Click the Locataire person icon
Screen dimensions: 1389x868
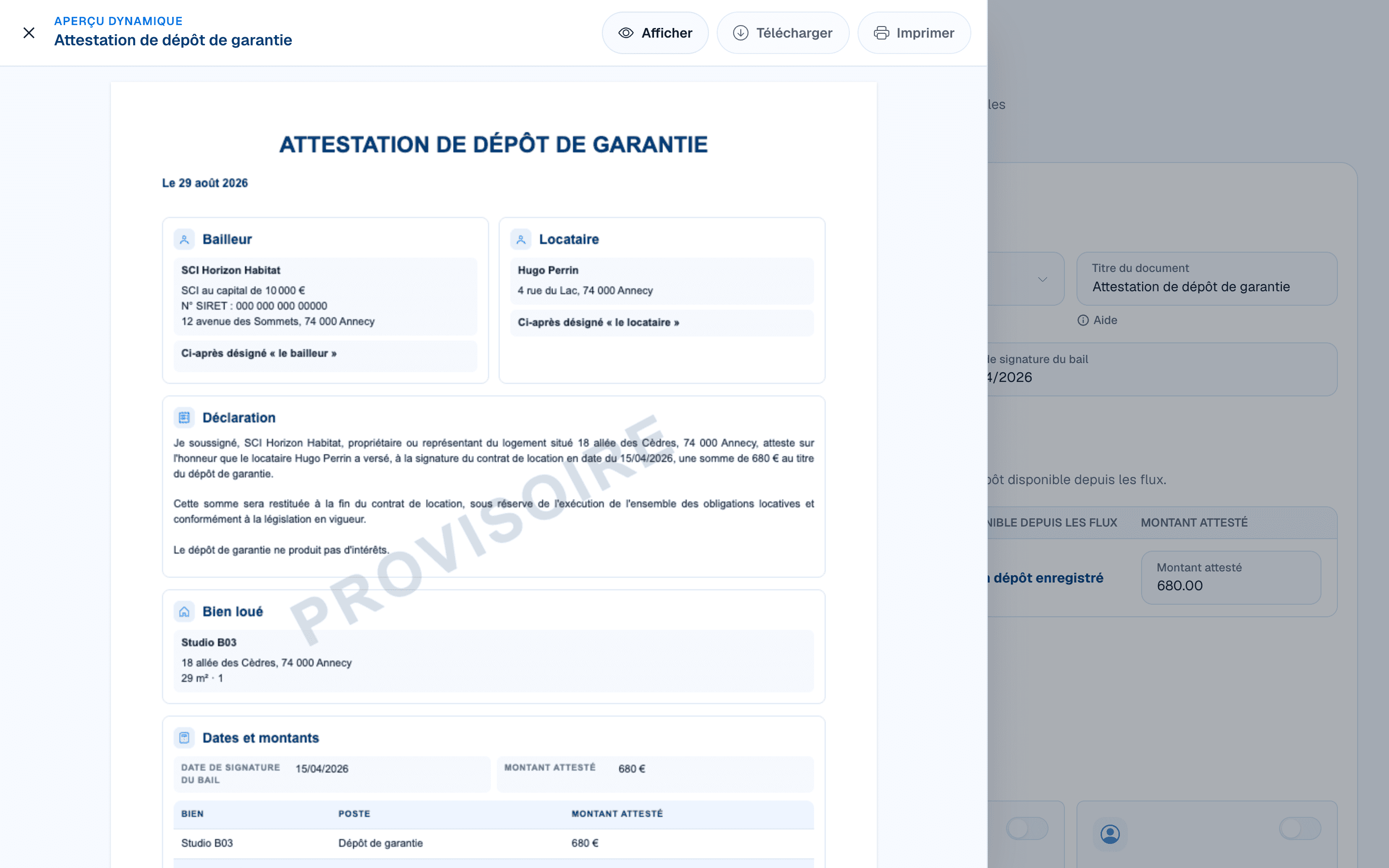(520, 239)
